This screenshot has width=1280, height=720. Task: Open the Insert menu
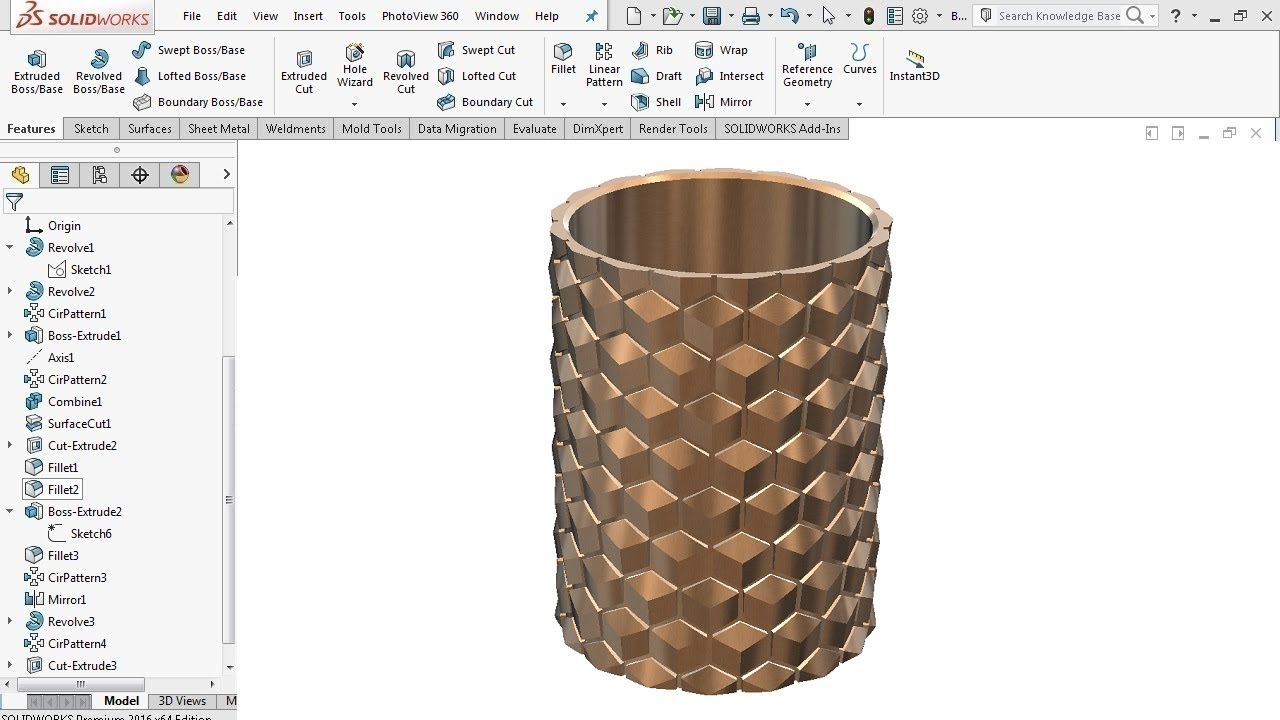[x=308, y=16]
